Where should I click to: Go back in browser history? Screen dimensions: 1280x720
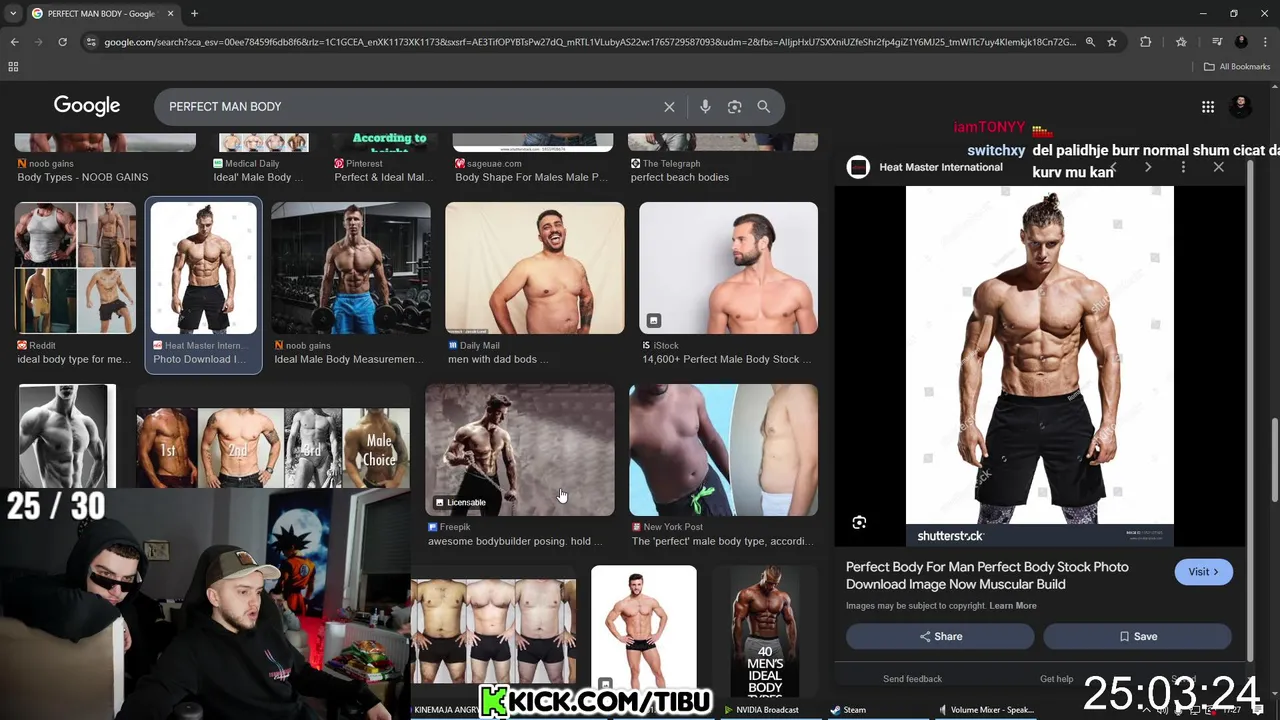point(14,42)
